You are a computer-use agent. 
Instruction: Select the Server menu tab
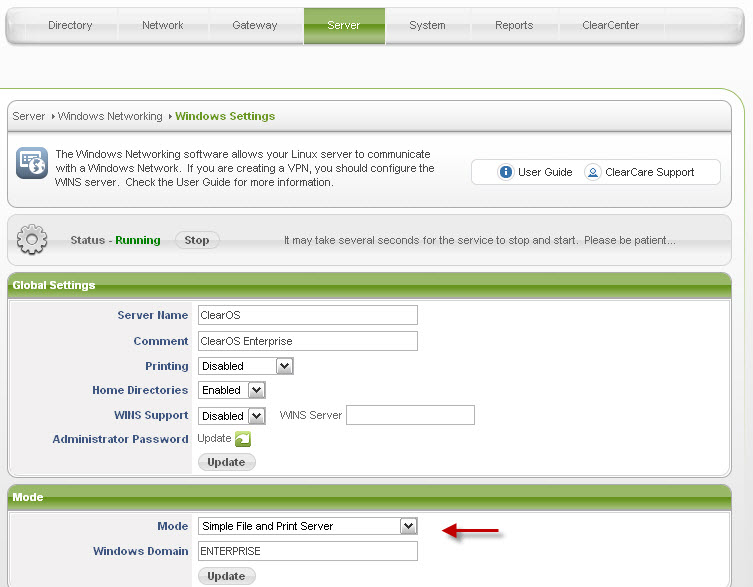coord(344,25)
